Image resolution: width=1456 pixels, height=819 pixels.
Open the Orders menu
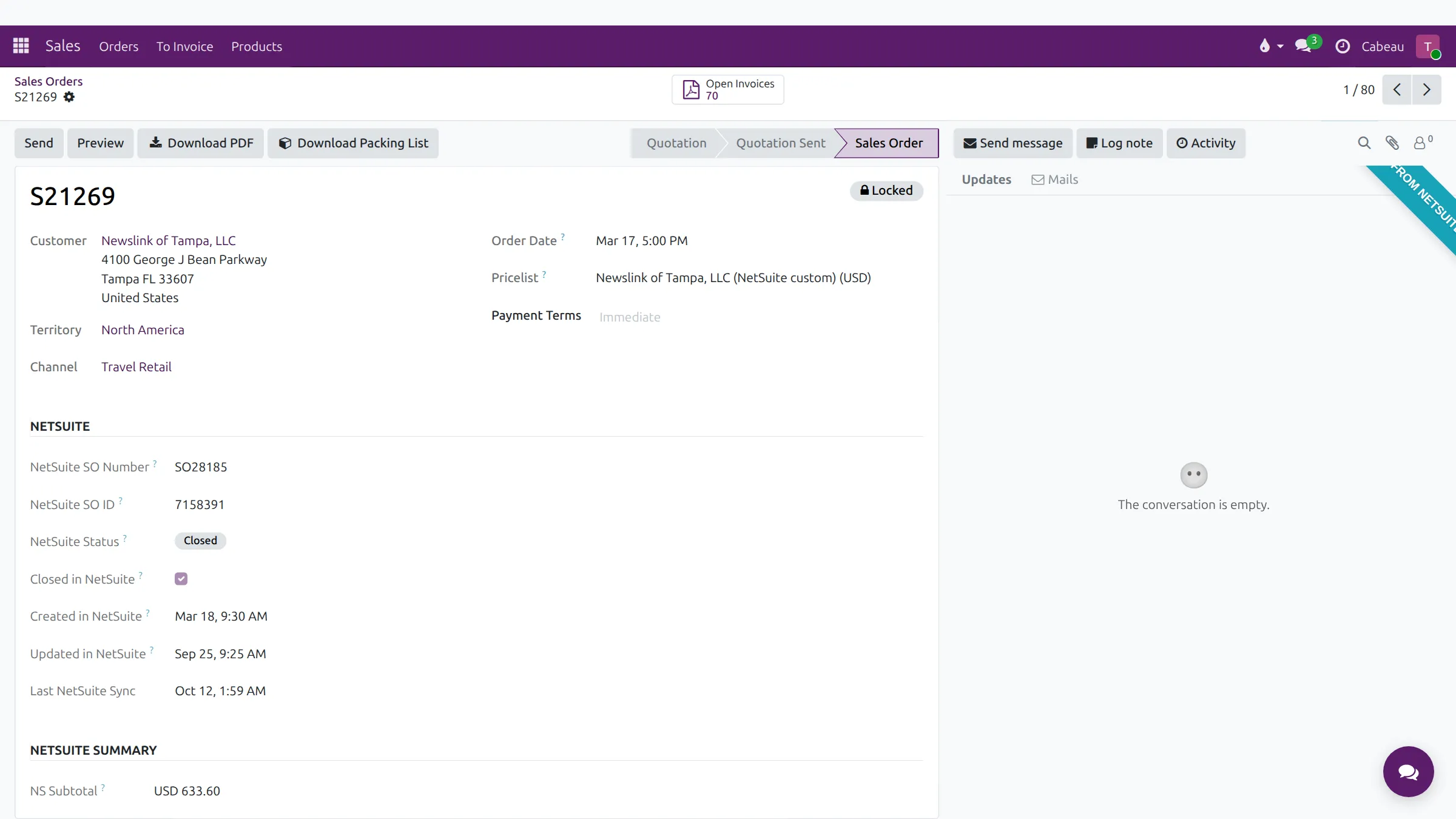tap(118, 46)
